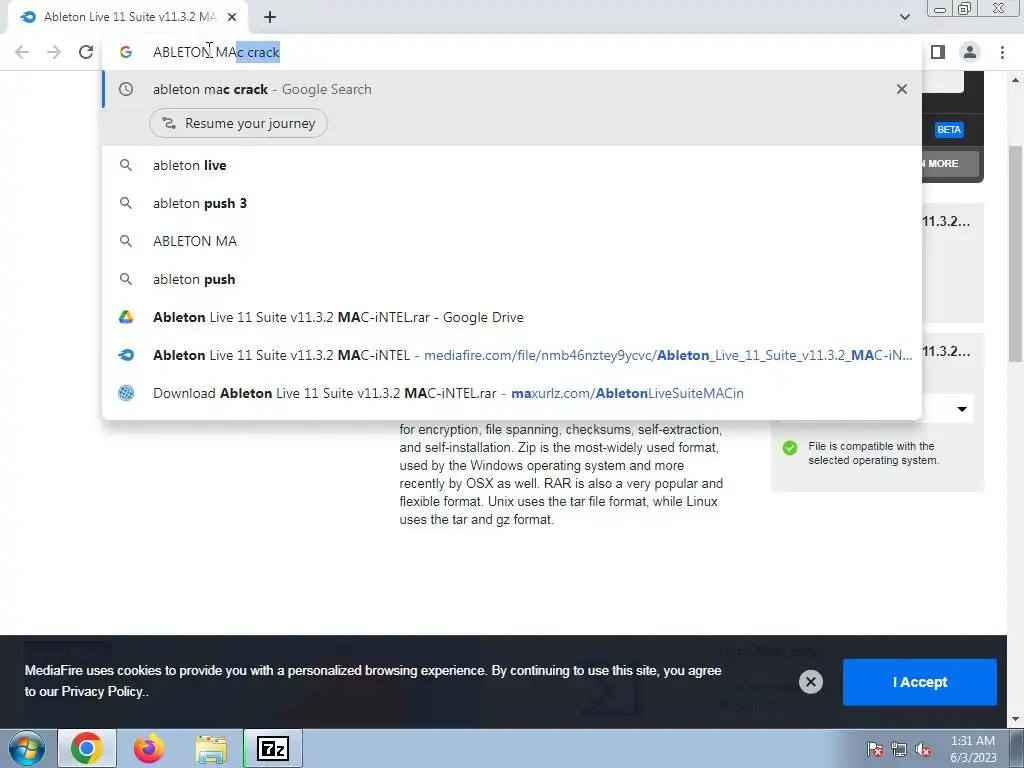The width and height of the screenshot is (1024, 768).
Task: Open the maxurlz.com Download Ableton suggestion
Action: 512,392
